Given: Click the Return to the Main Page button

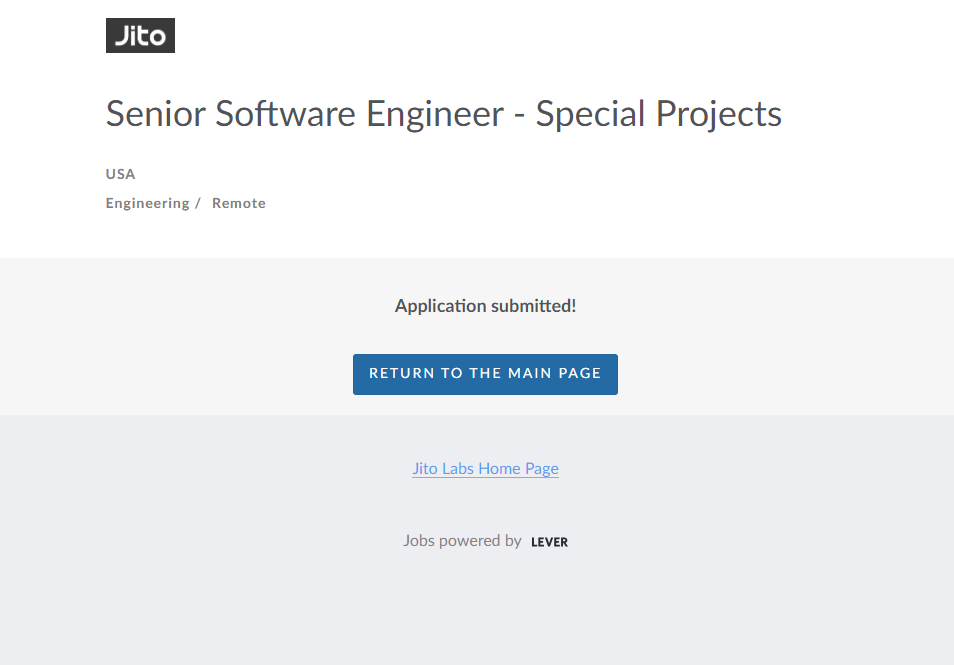Looking at the screenshot, I should pos(485,374).
